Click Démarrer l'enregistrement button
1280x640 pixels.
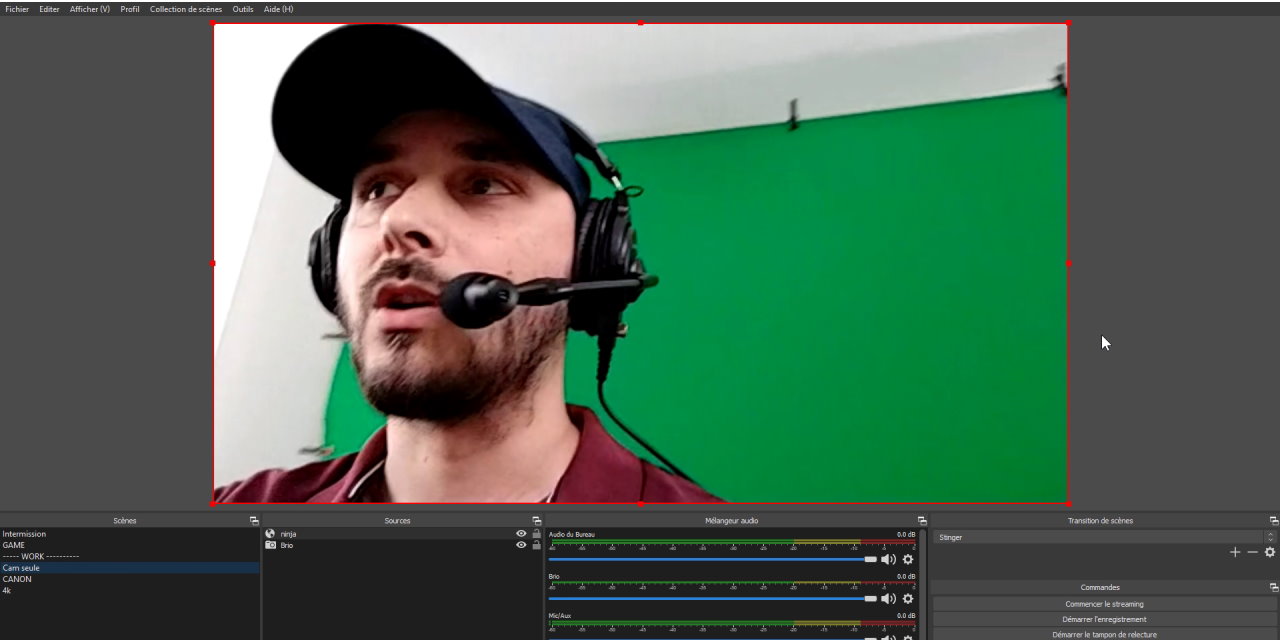[1104, 619]
